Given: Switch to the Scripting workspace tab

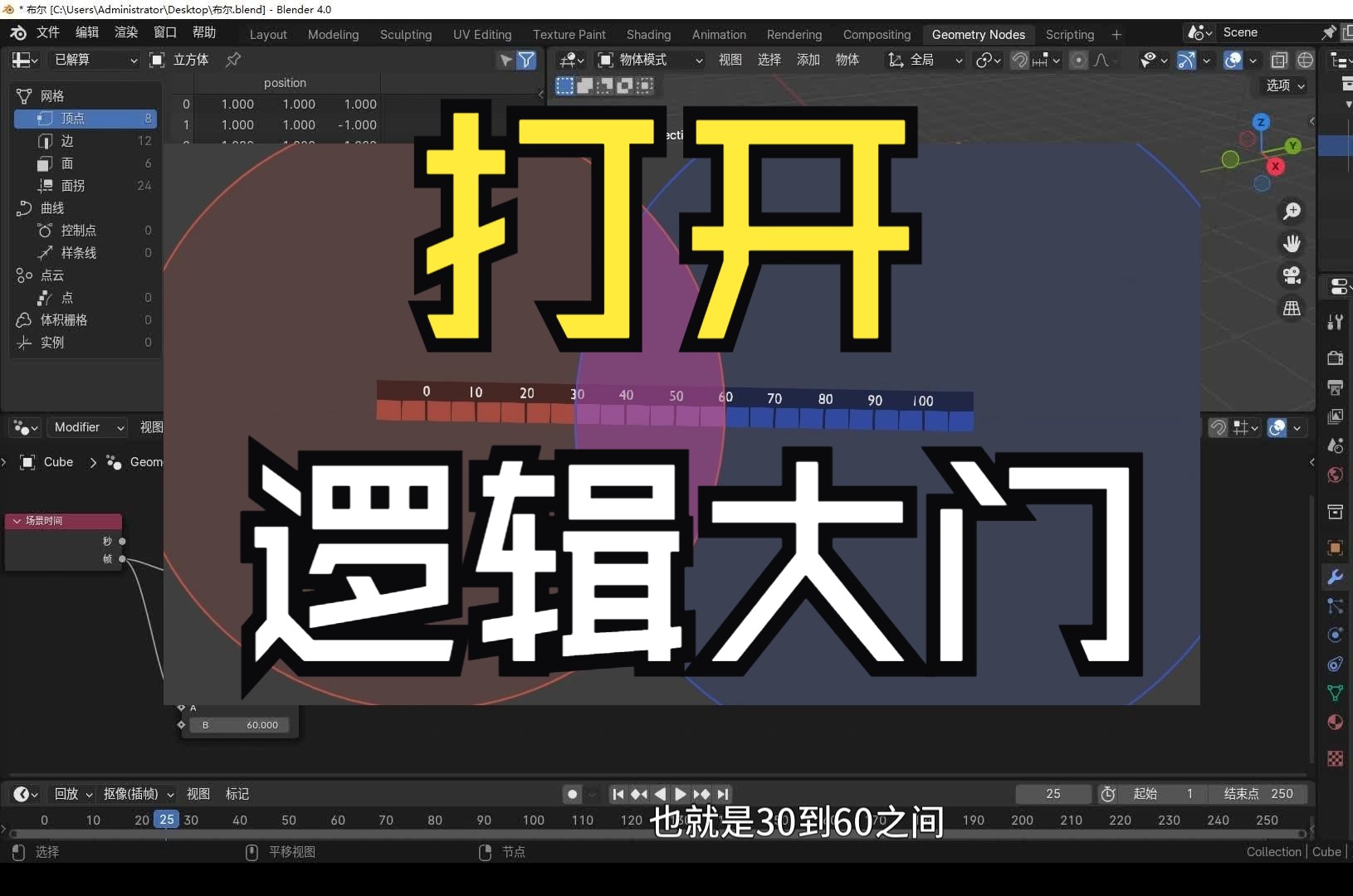Looking at the screenshot, I should 1069,35.
